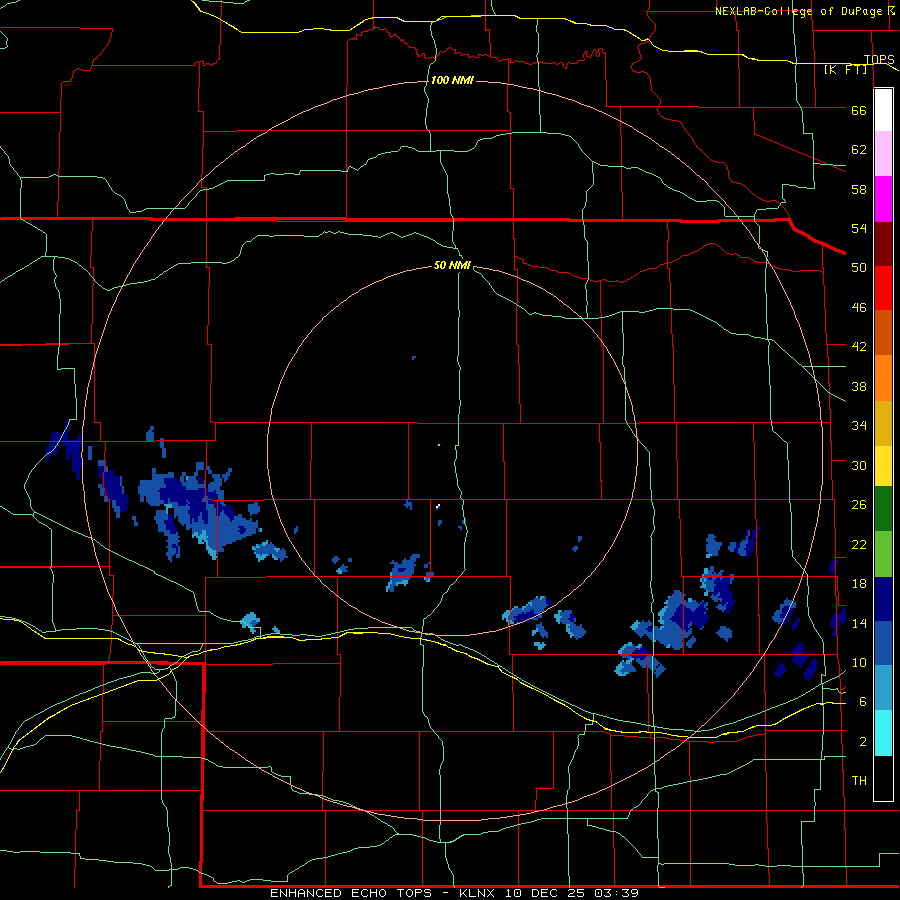Click the "46" legend value

click(x=859, y=308)
